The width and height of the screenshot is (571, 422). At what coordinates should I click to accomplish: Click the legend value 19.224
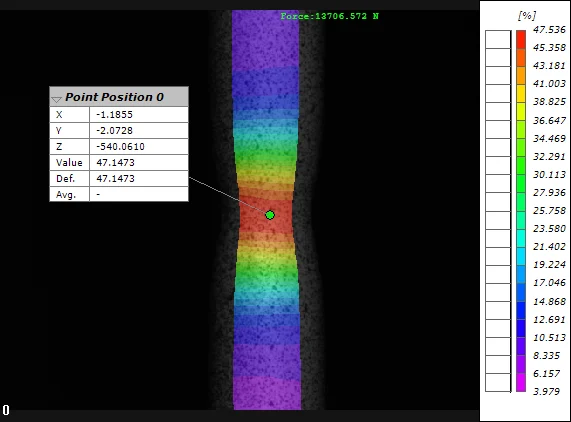pos(549,265)
